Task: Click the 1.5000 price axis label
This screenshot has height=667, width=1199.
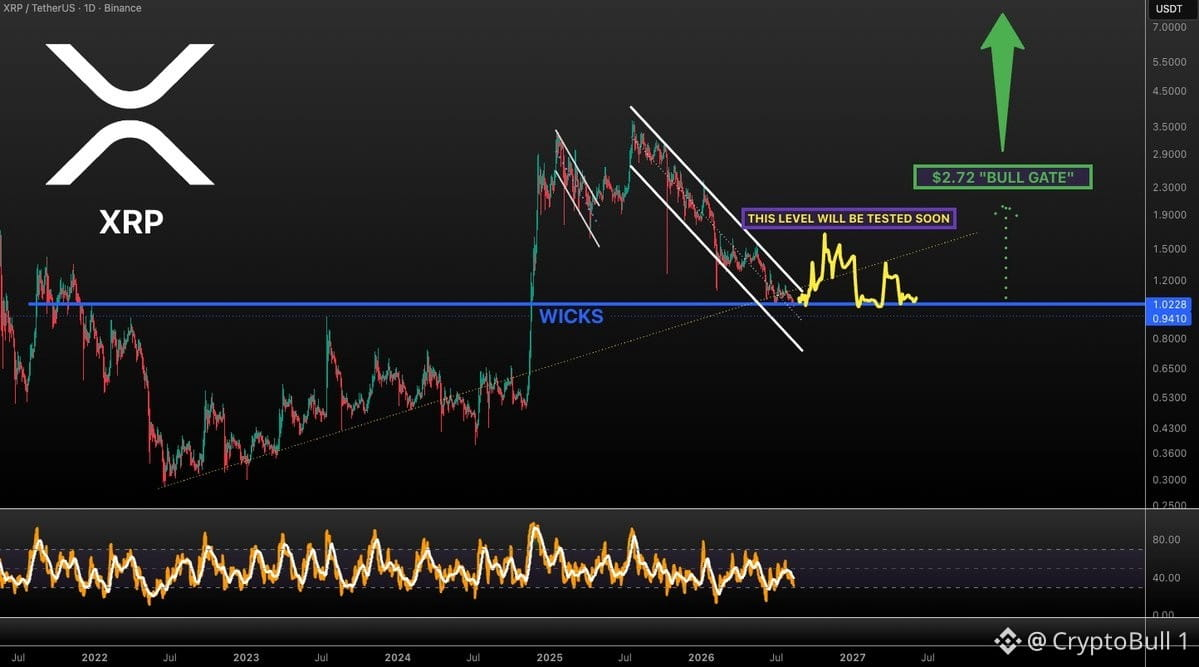Action: point(1169,249)
